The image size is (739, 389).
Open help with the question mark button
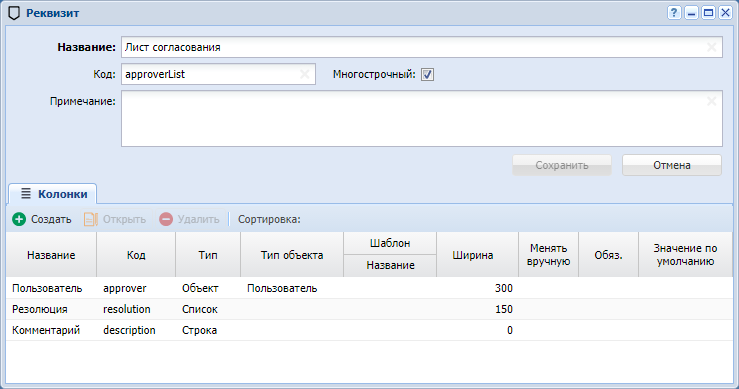[x=674, y=13]
